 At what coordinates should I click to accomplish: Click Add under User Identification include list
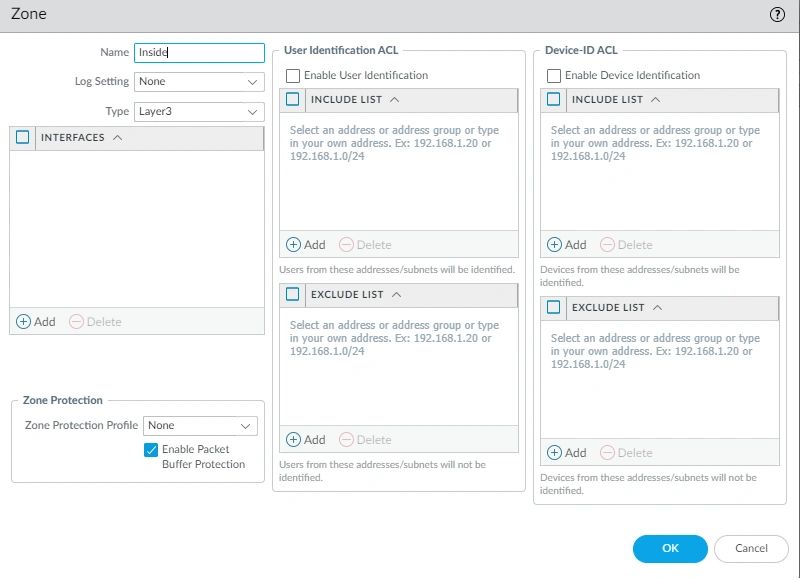click(x=294, y=245)
